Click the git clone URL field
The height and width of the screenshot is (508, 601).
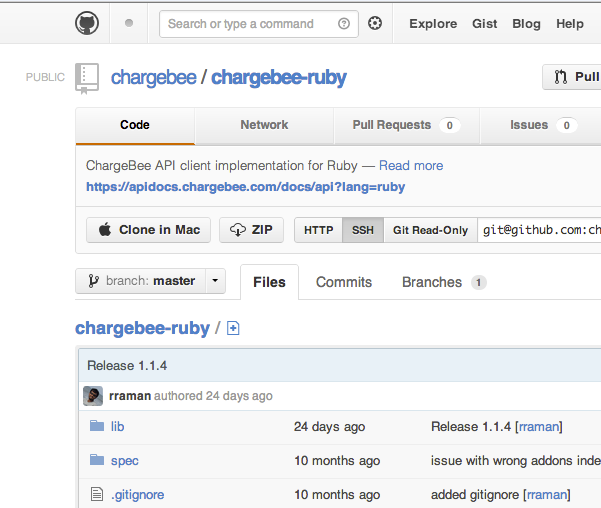539,230
